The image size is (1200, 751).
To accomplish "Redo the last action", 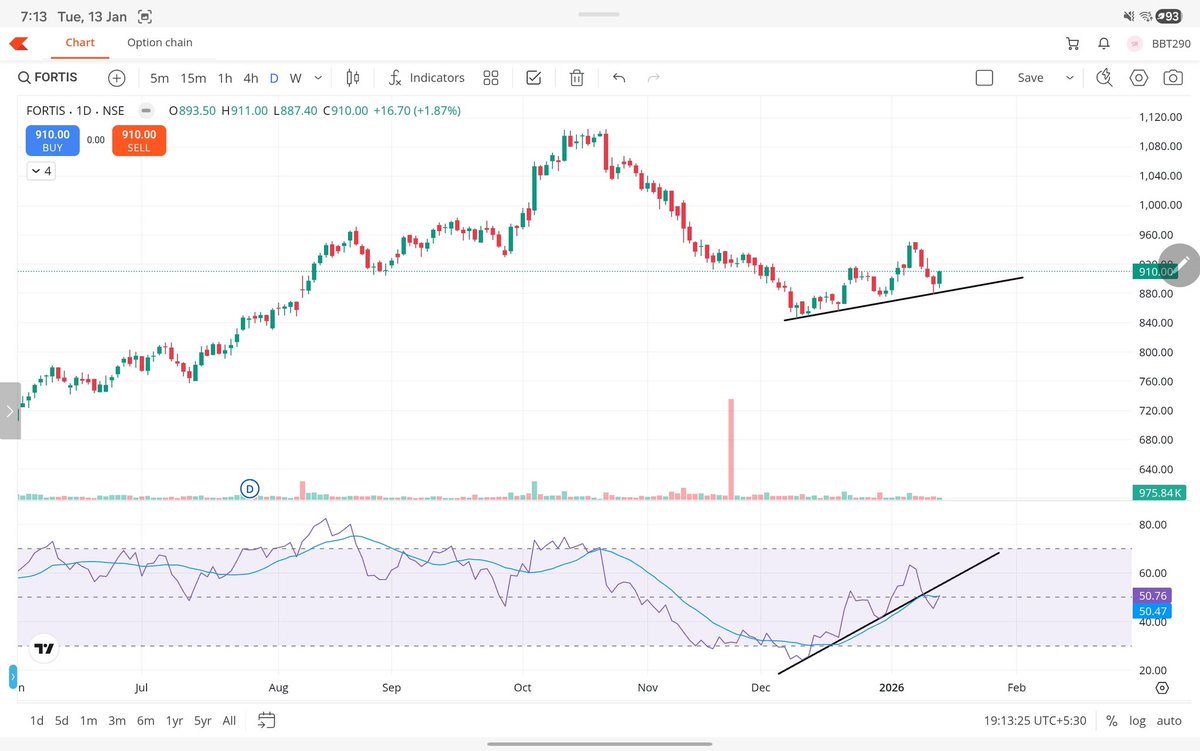I will click(654, 78).
